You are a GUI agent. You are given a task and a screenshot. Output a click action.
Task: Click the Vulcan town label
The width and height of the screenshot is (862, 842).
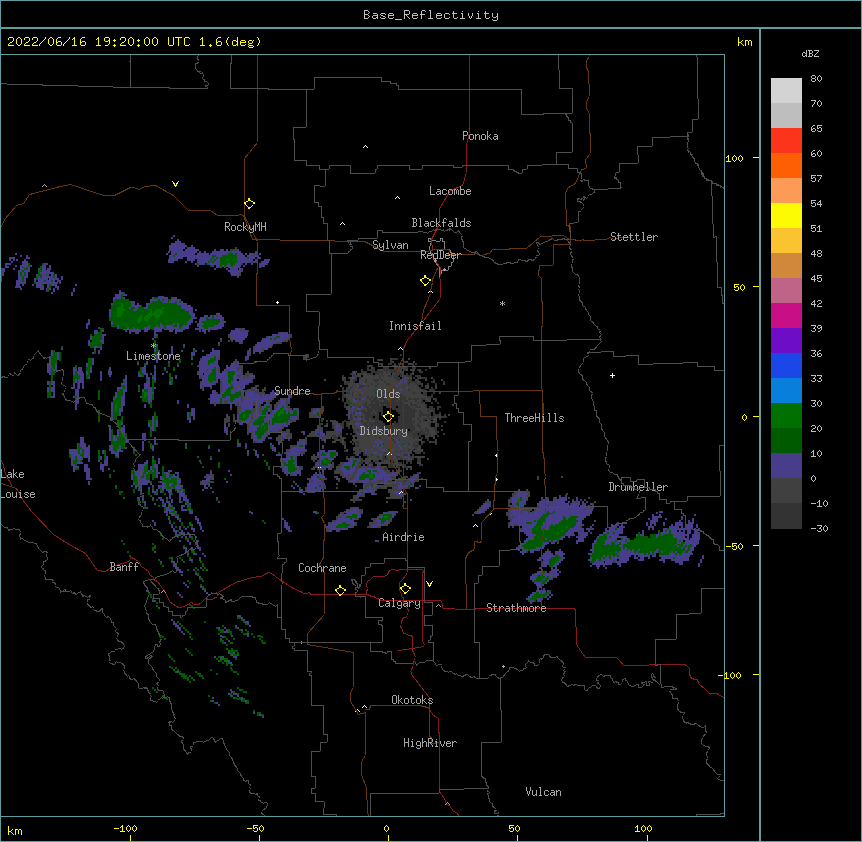click(543, 792)
